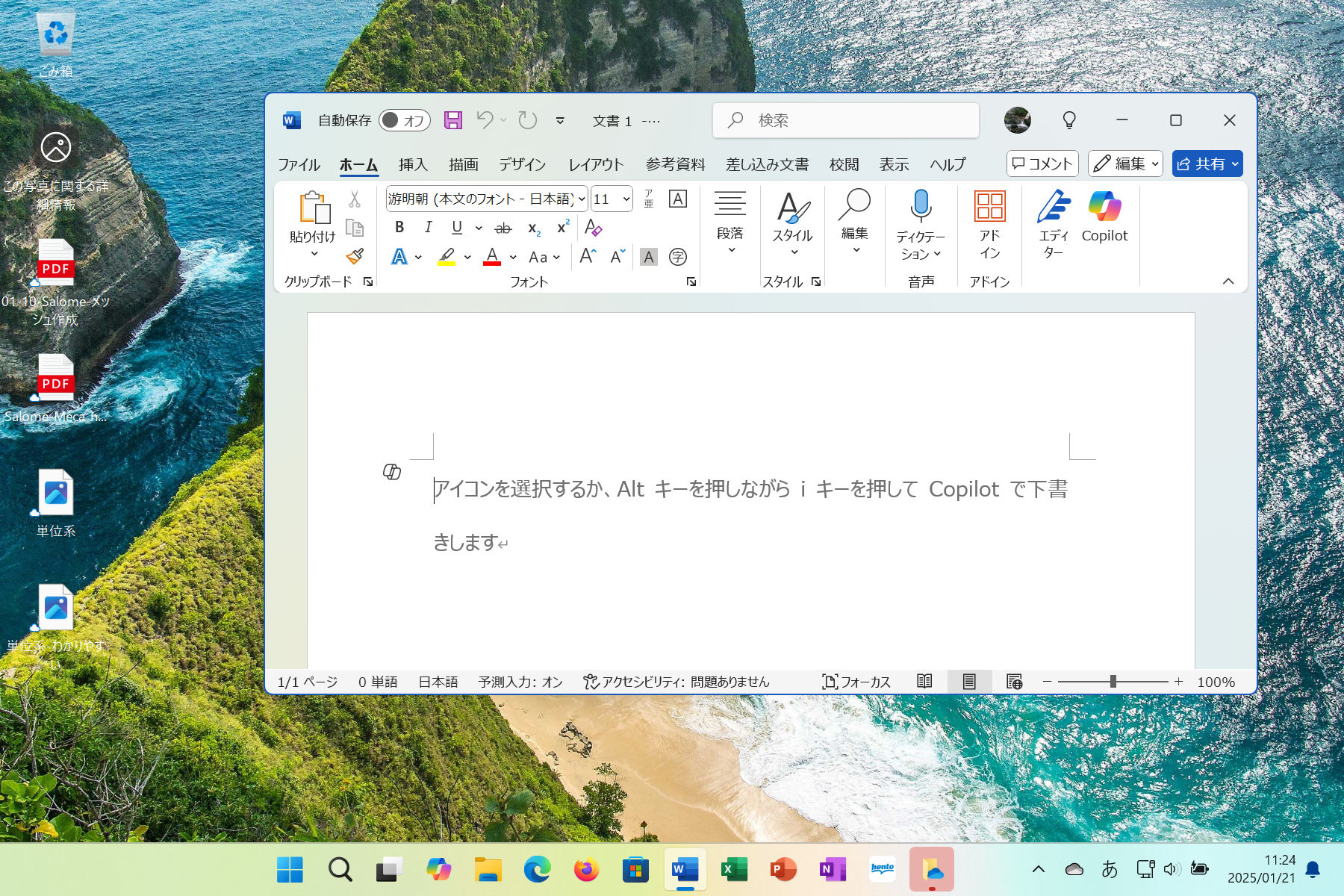Toggle Bold formatting
Image resolution: width=1344 pixels, height=896 pixels.
[x=399, y=228]
